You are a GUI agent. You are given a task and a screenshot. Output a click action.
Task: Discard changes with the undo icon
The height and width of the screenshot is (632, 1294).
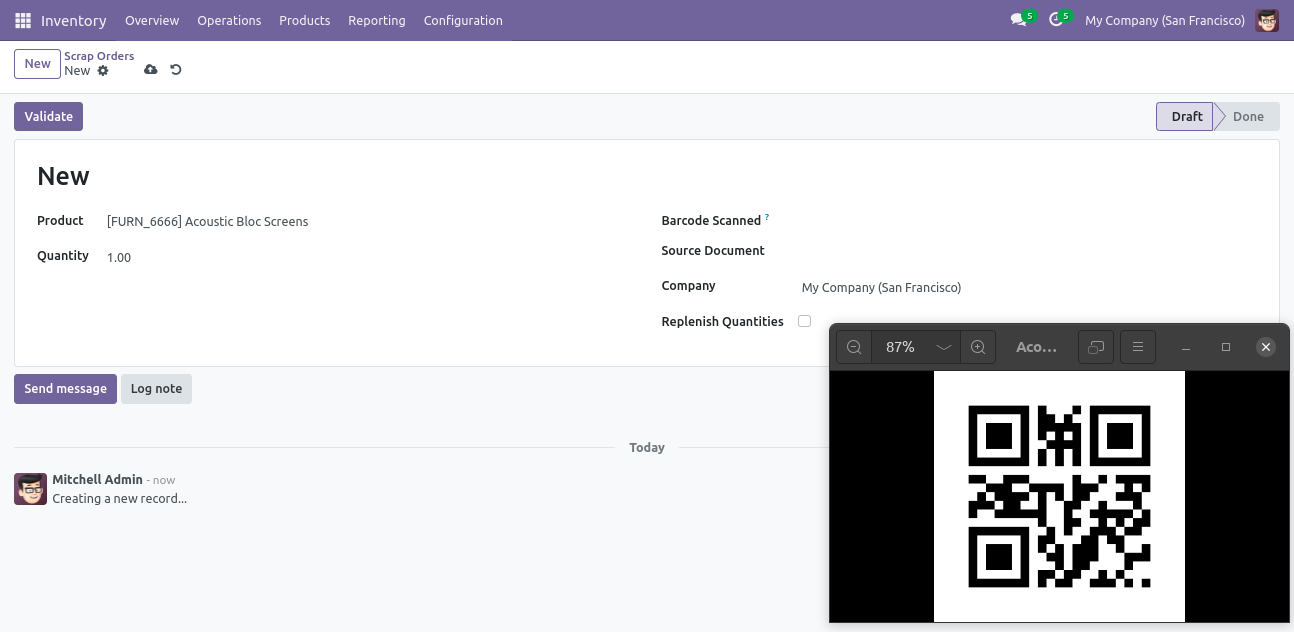tap(176, 70)
